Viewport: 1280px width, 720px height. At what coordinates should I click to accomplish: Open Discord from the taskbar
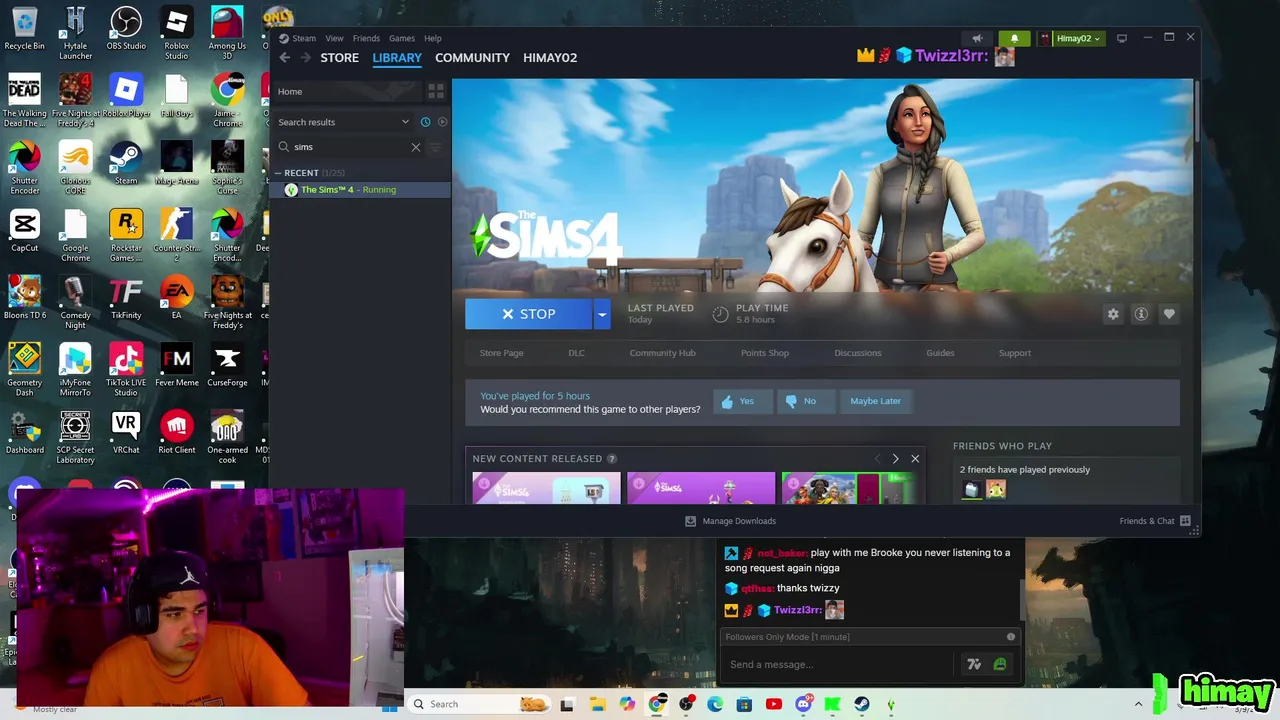(x=803, y=704)
